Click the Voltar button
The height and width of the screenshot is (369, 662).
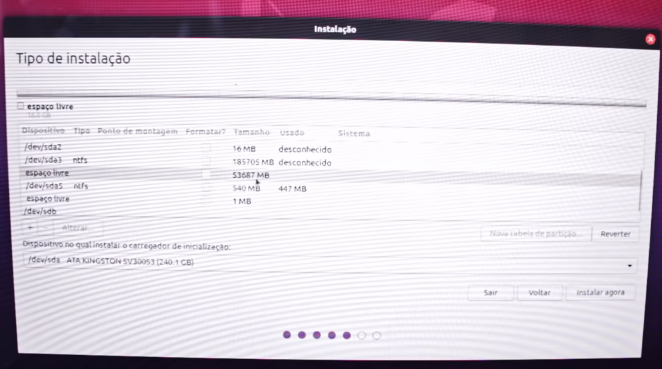pyautogui.click(x=540, y=292)
